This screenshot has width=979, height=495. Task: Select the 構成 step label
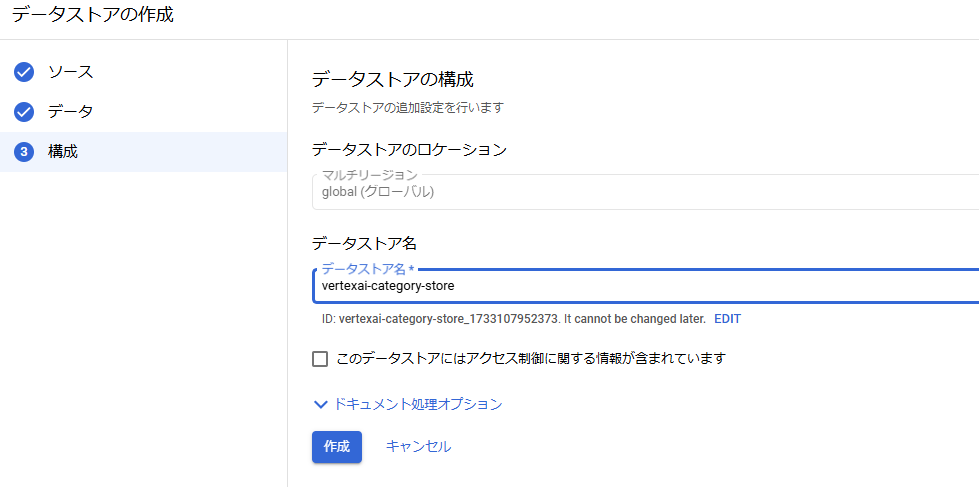63,152
